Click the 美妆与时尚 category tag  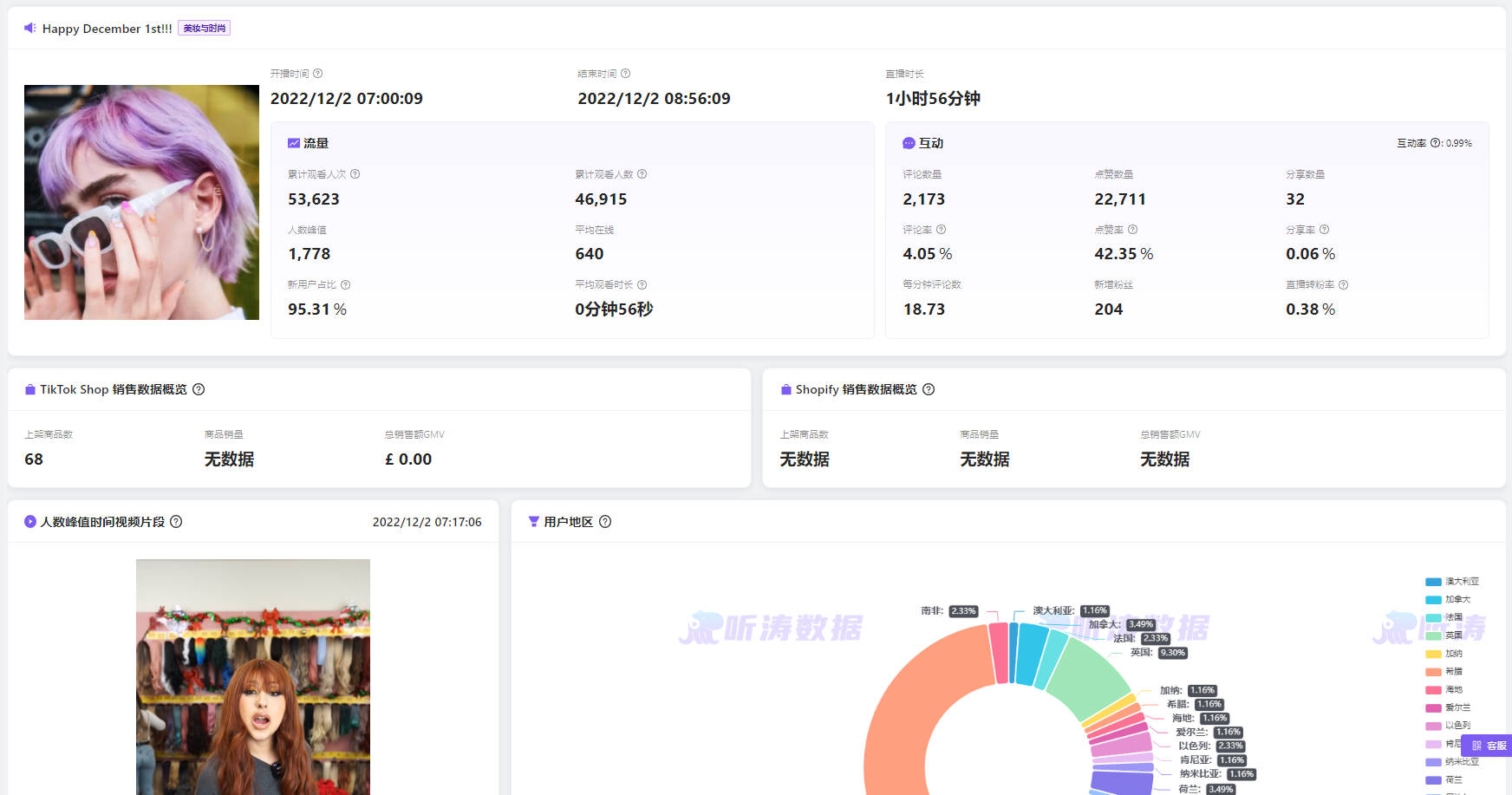[x=204, y=28]
